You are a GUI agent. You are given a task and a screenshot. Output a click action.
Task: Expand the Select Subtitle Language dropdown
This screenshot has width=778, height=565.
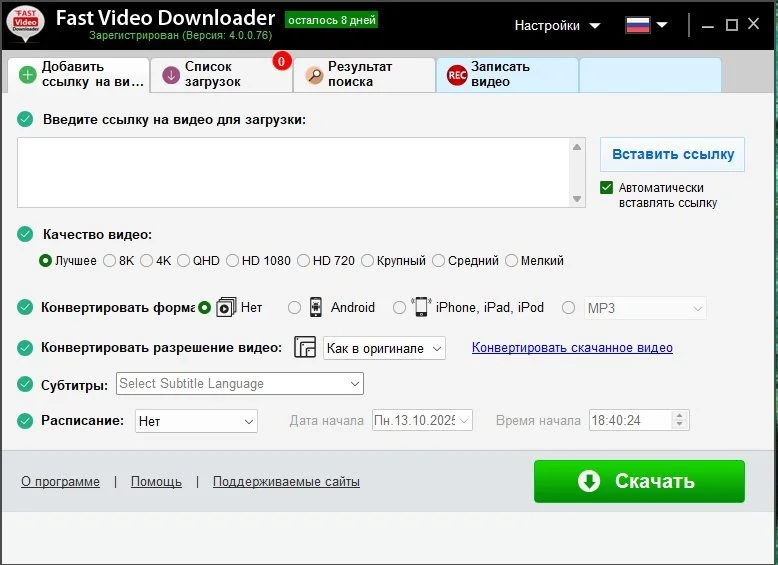coord(240,384)
